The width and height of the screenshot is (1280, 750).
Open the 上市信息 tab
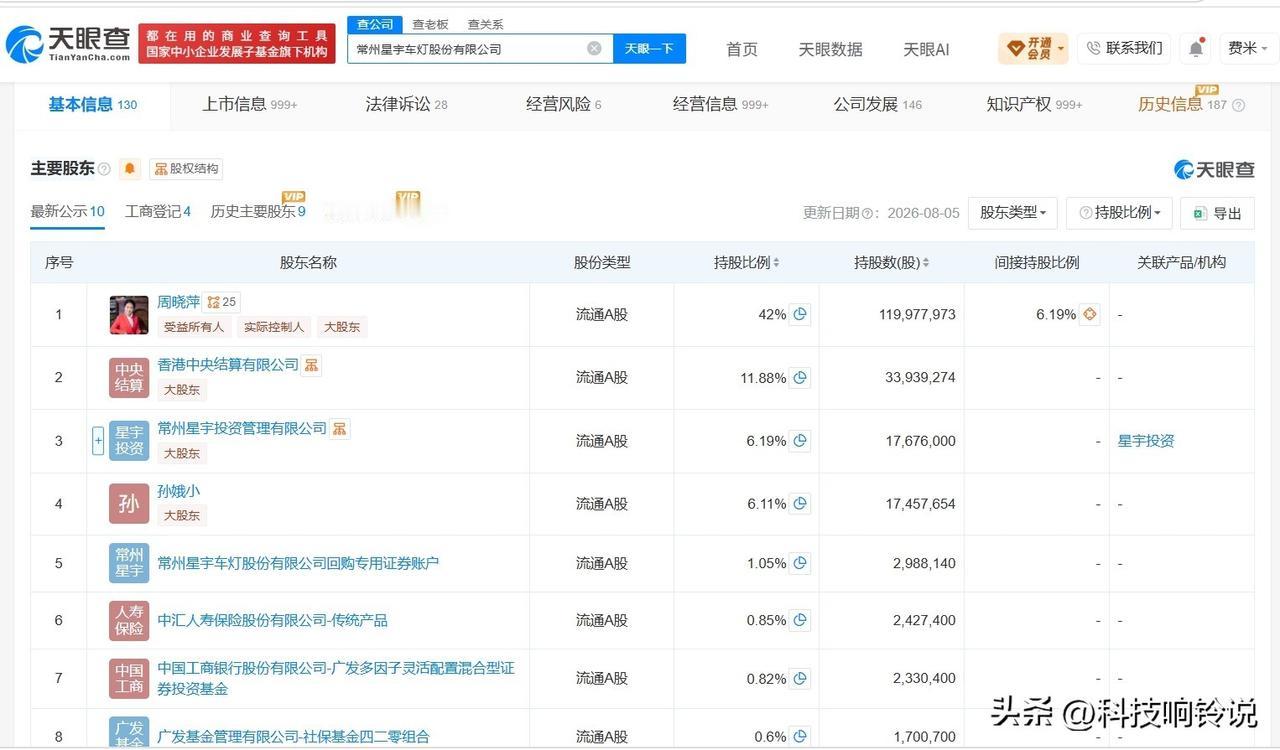(x=250, y=104)
